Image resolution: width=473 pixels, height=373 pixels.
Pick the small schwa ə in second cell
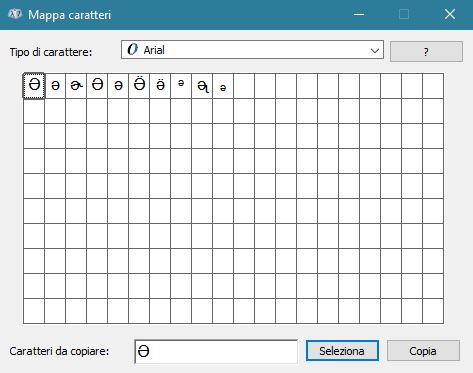[x=55, y=86]
